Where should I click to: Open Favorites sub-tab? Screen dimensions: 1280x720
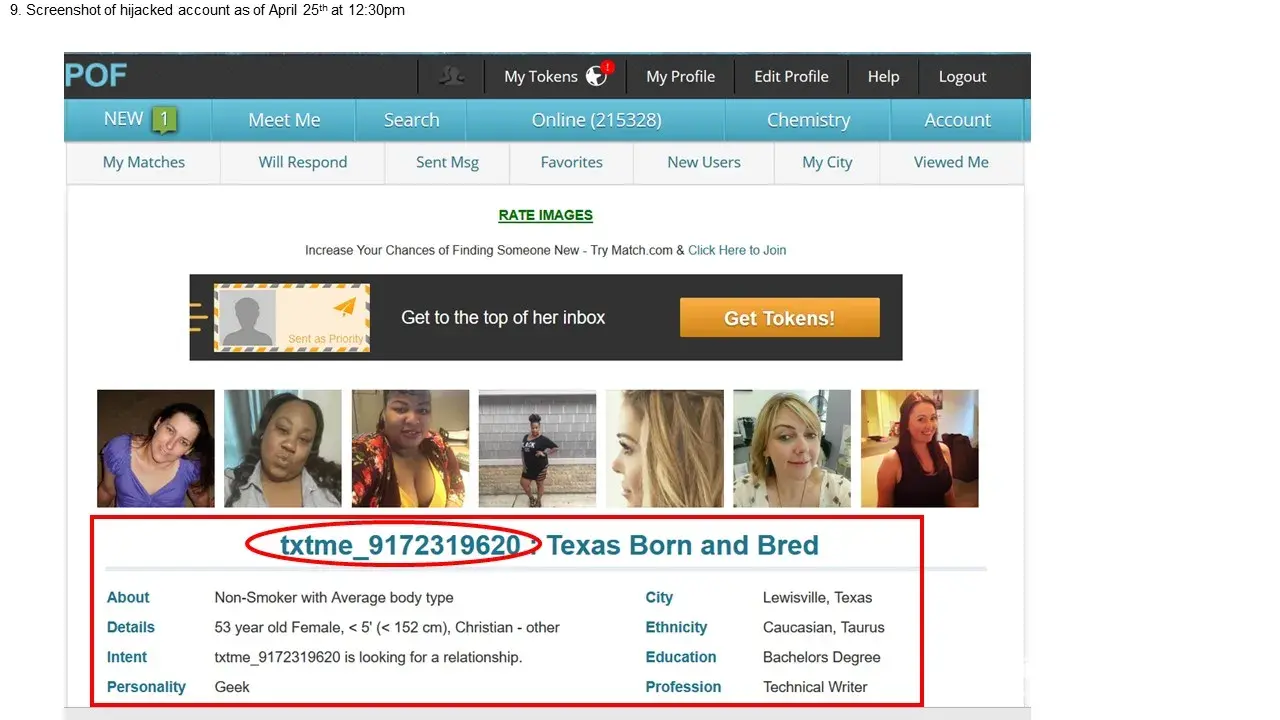click(572, 162)
